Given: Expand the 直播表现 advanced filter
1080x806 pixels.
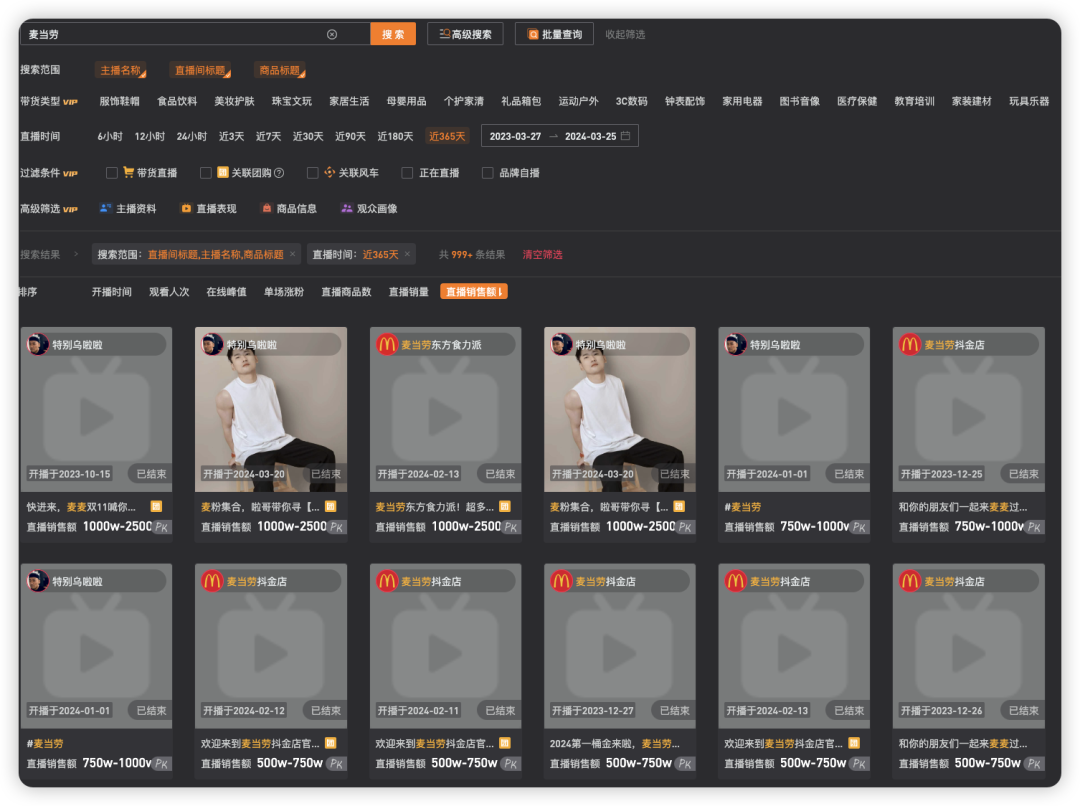Looking at the screenshot, I should click(208, 209).
